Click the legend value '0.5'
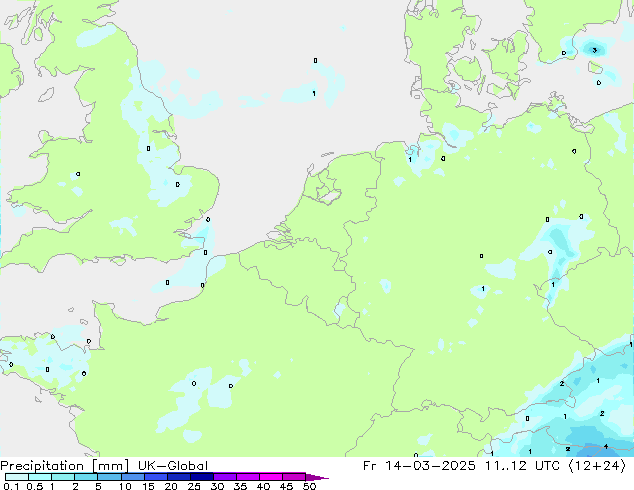Screen dimensions: 634x490 click(34, 486)
